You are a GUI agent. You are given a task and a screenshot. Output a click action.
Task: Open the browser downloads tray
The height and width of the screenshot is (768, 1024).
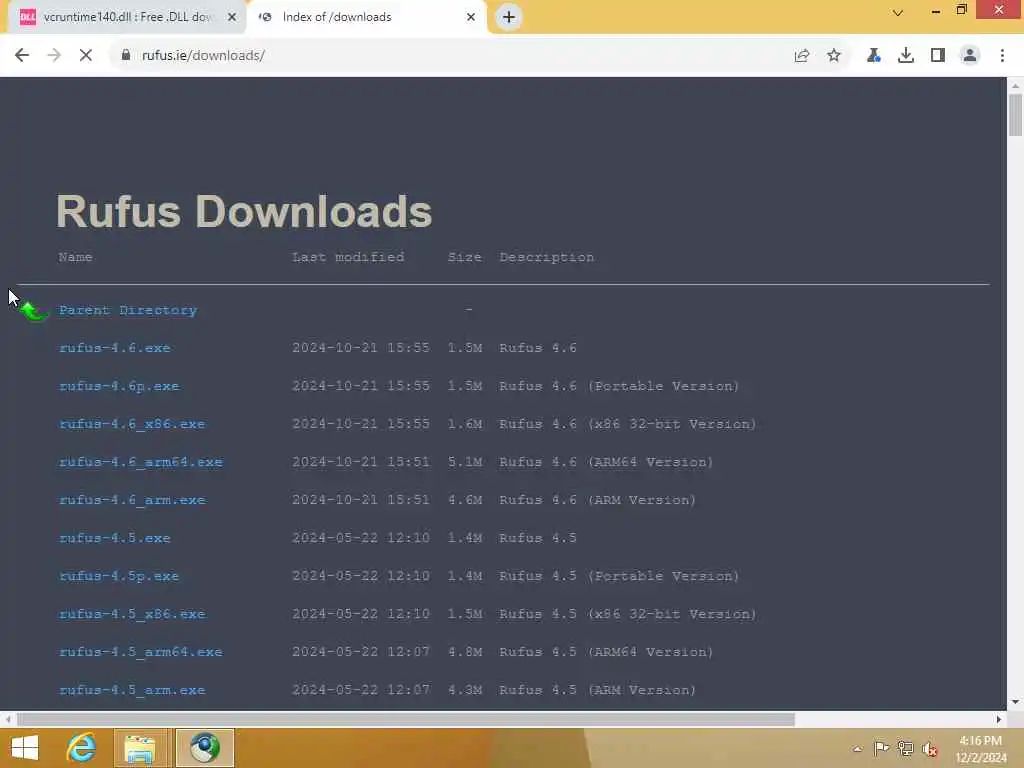click(x=906, y=56)
